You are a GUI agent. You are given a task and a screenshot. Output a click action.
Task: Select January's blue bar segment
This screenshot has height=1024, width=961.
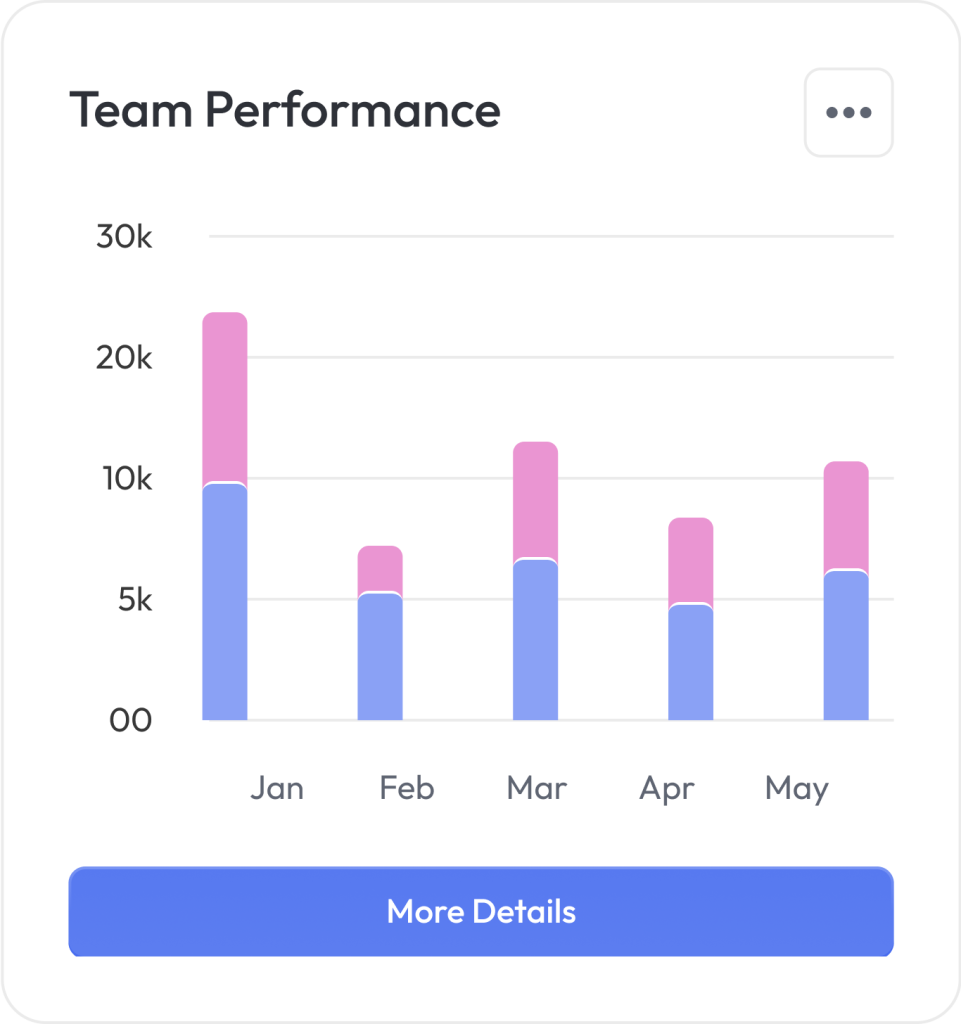[225, 602]
